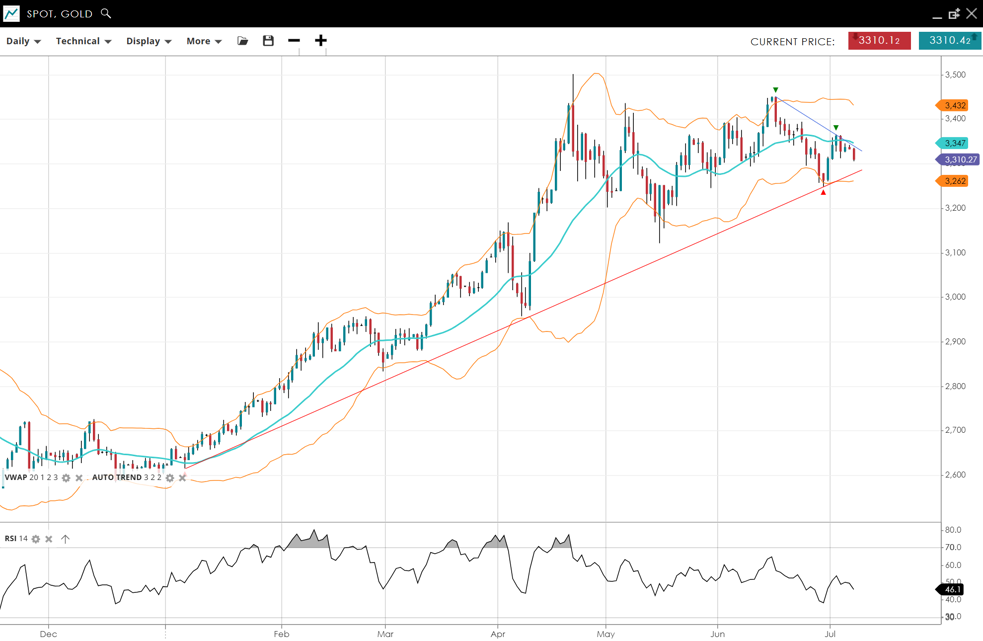Open the Display options dropdown
This screenshot has height=641, width=983.
(x=148, y=41)
